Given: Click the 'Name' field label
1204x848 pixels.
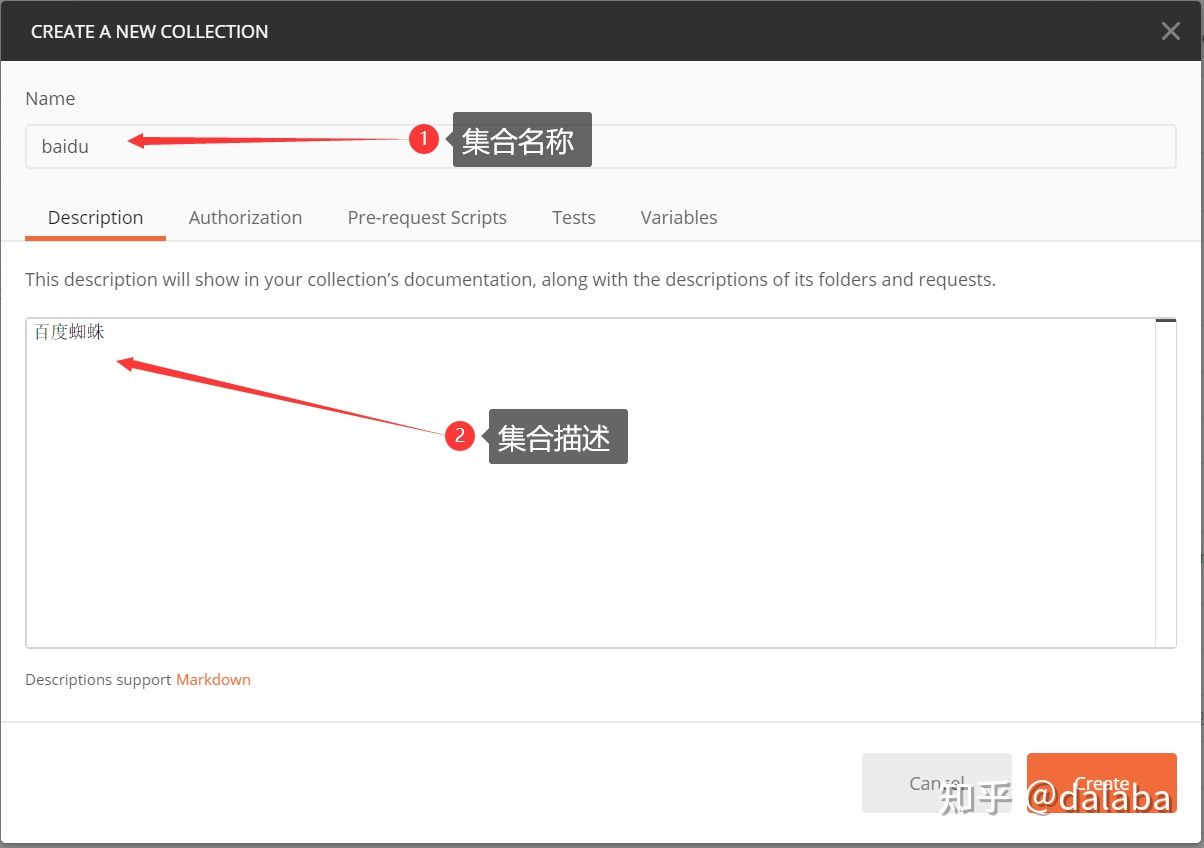Looking at the screenshot, I should 50,99.
